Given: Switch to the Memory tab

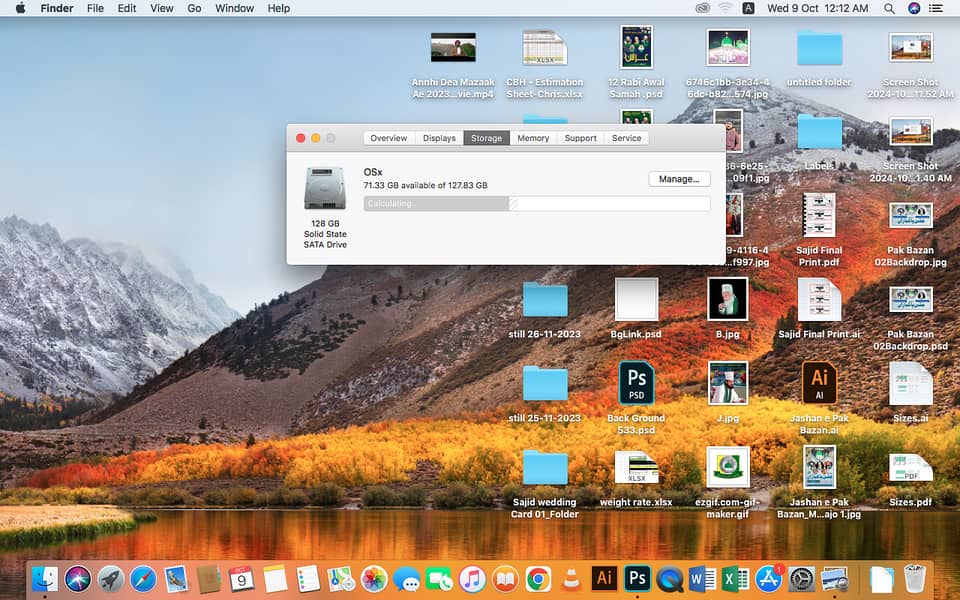Looking at the screenshot, I should coord(533,138).
